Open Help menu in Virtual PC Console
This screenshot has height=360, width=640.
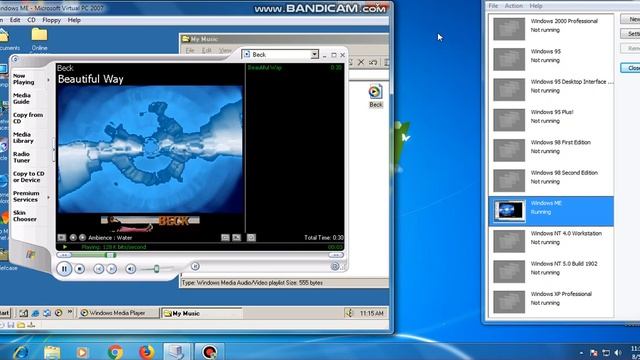[536, 6]
